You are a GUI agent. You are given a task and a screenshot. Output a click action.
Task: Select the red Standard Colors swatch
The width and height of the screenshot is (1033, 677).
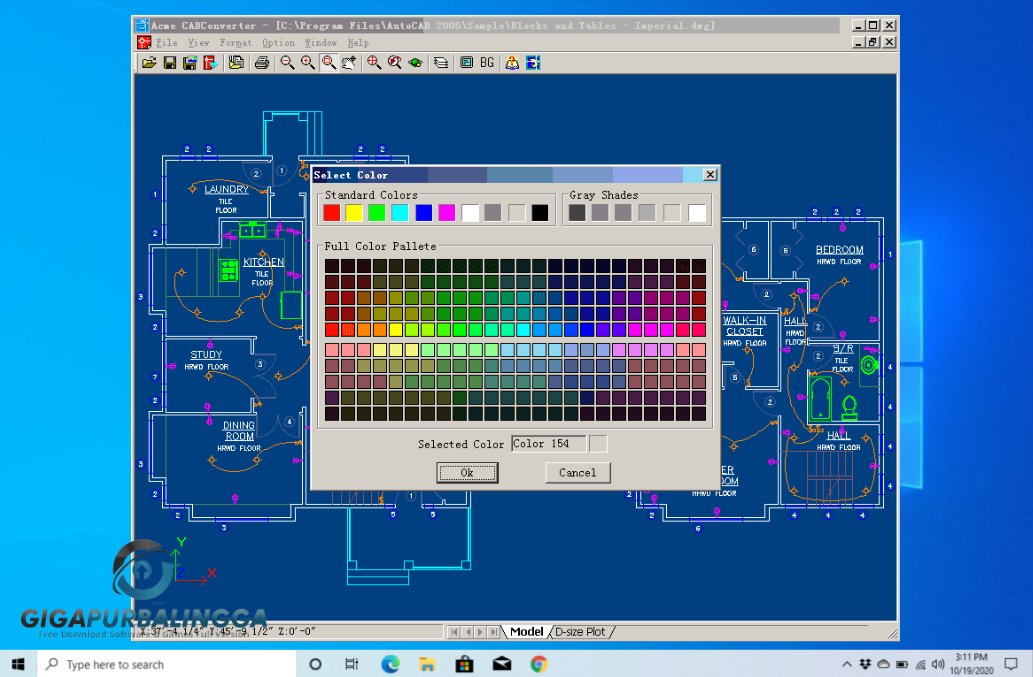(331, 212)
